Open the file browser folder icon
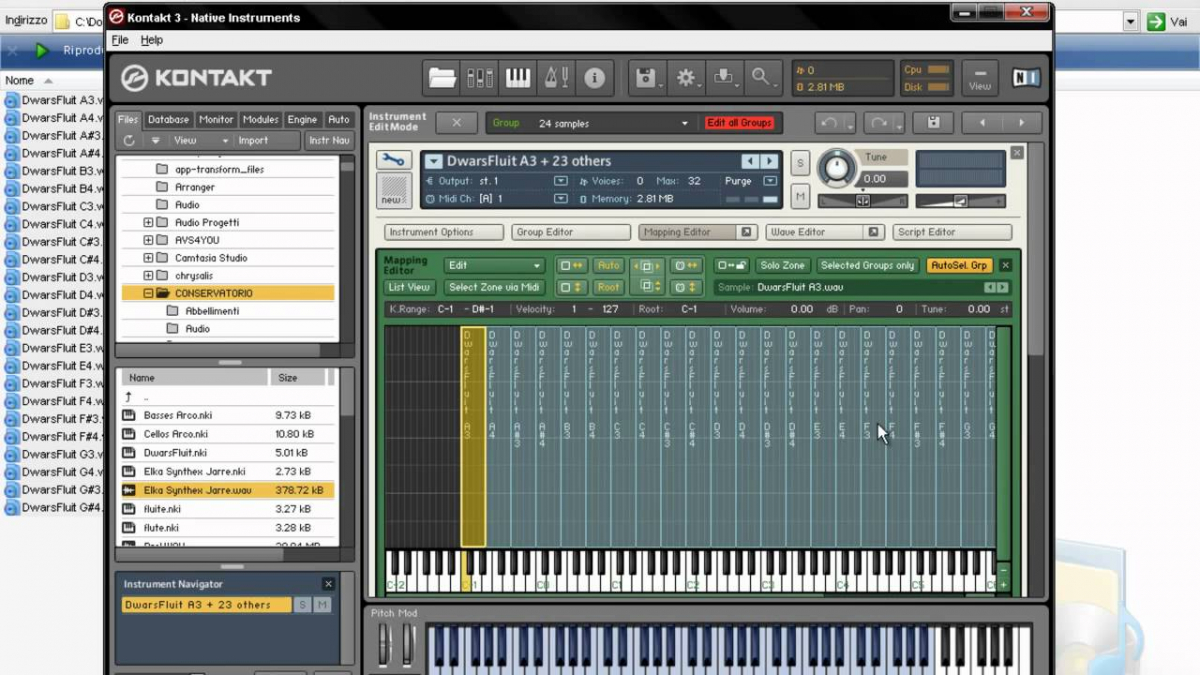The height and width of the screenshot is (675, 1200). (442, 78)
